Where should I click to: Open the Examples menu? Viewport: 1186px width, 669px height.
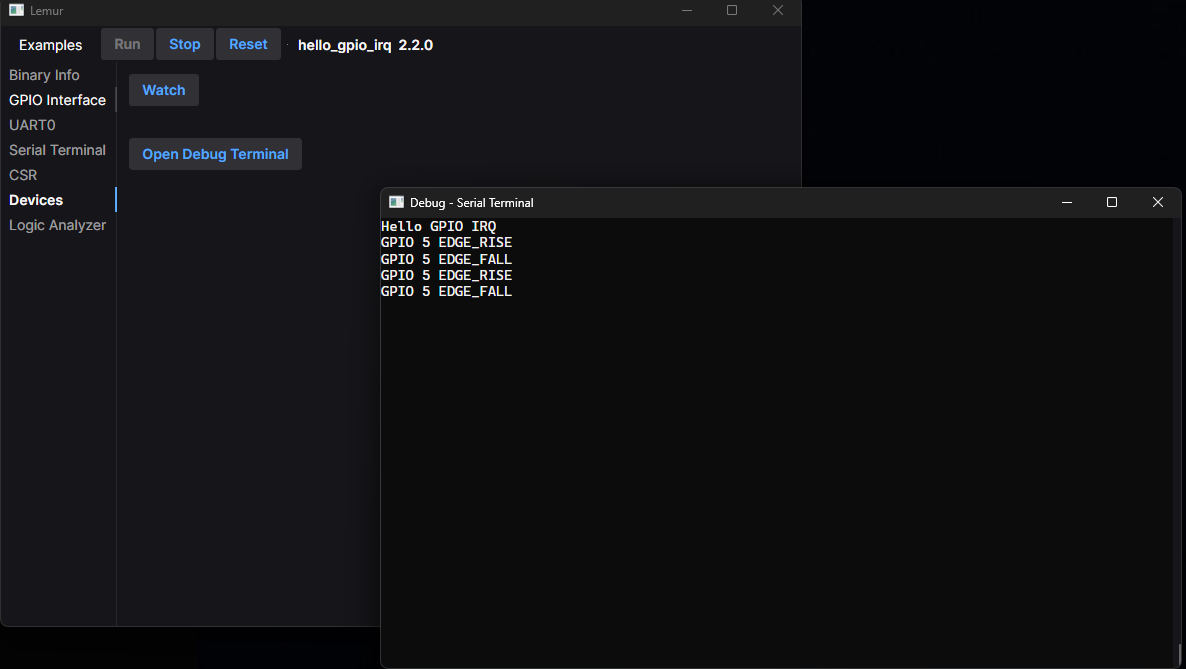coord(50,45)
